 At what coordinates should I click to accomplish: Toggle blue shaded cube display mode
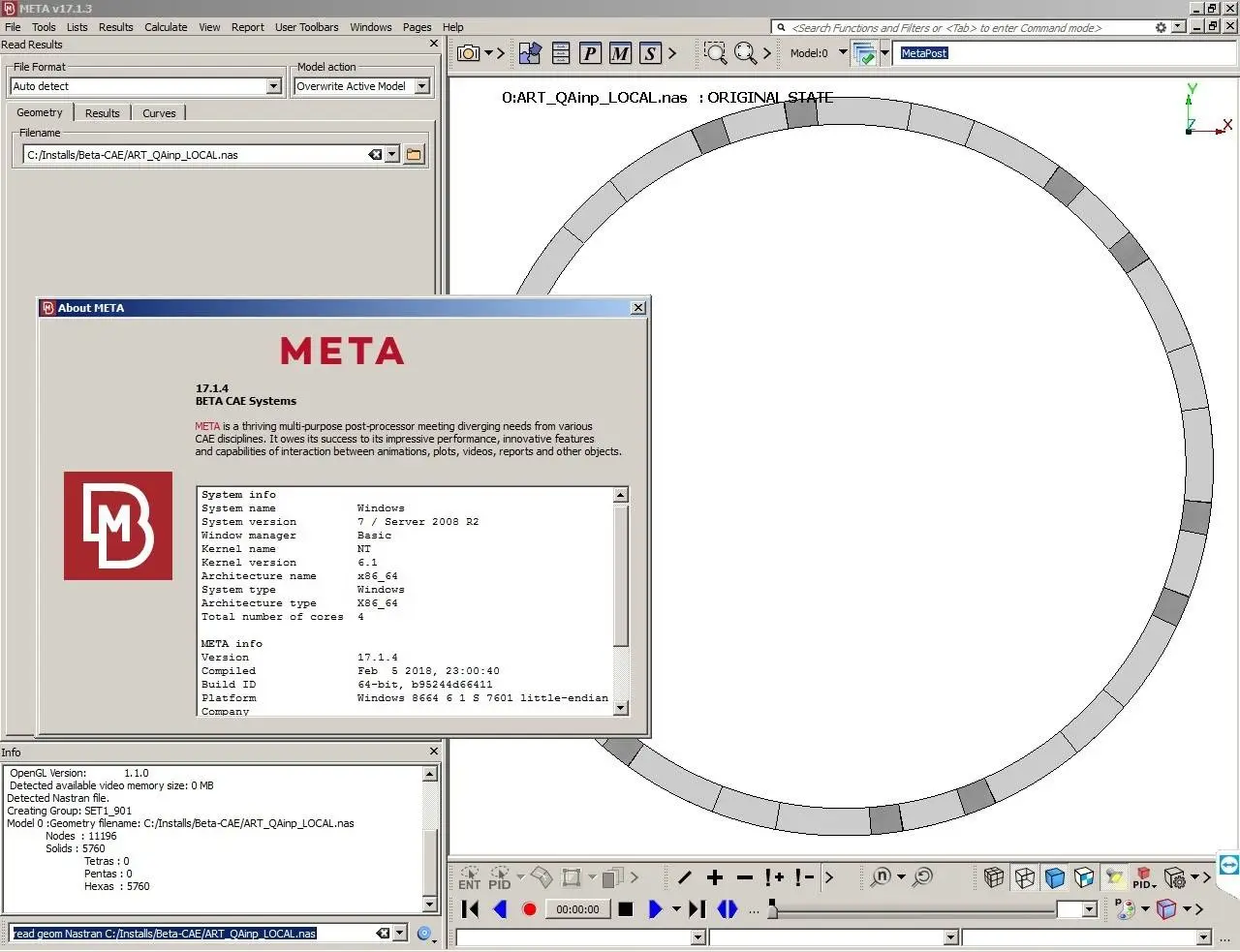tap(1054, 877)
